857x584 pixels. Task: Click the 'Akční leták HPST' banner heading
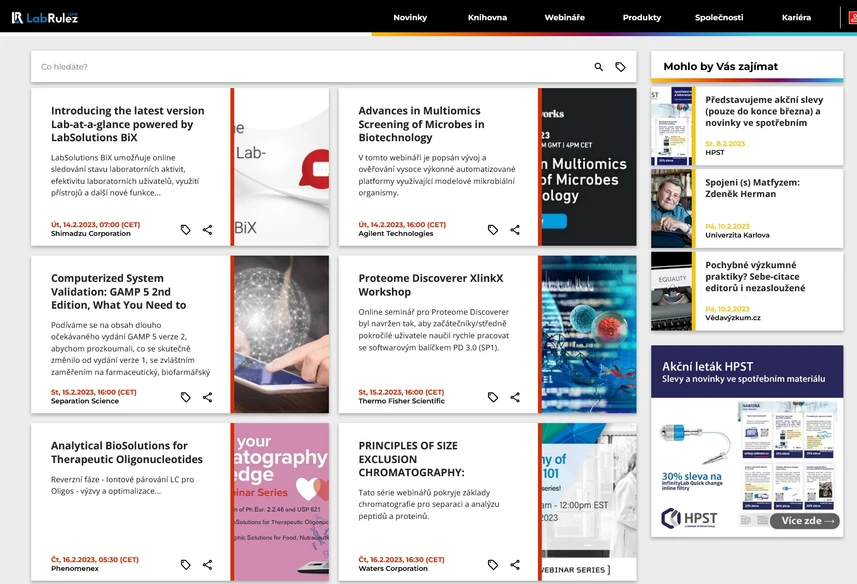point(707,367)
